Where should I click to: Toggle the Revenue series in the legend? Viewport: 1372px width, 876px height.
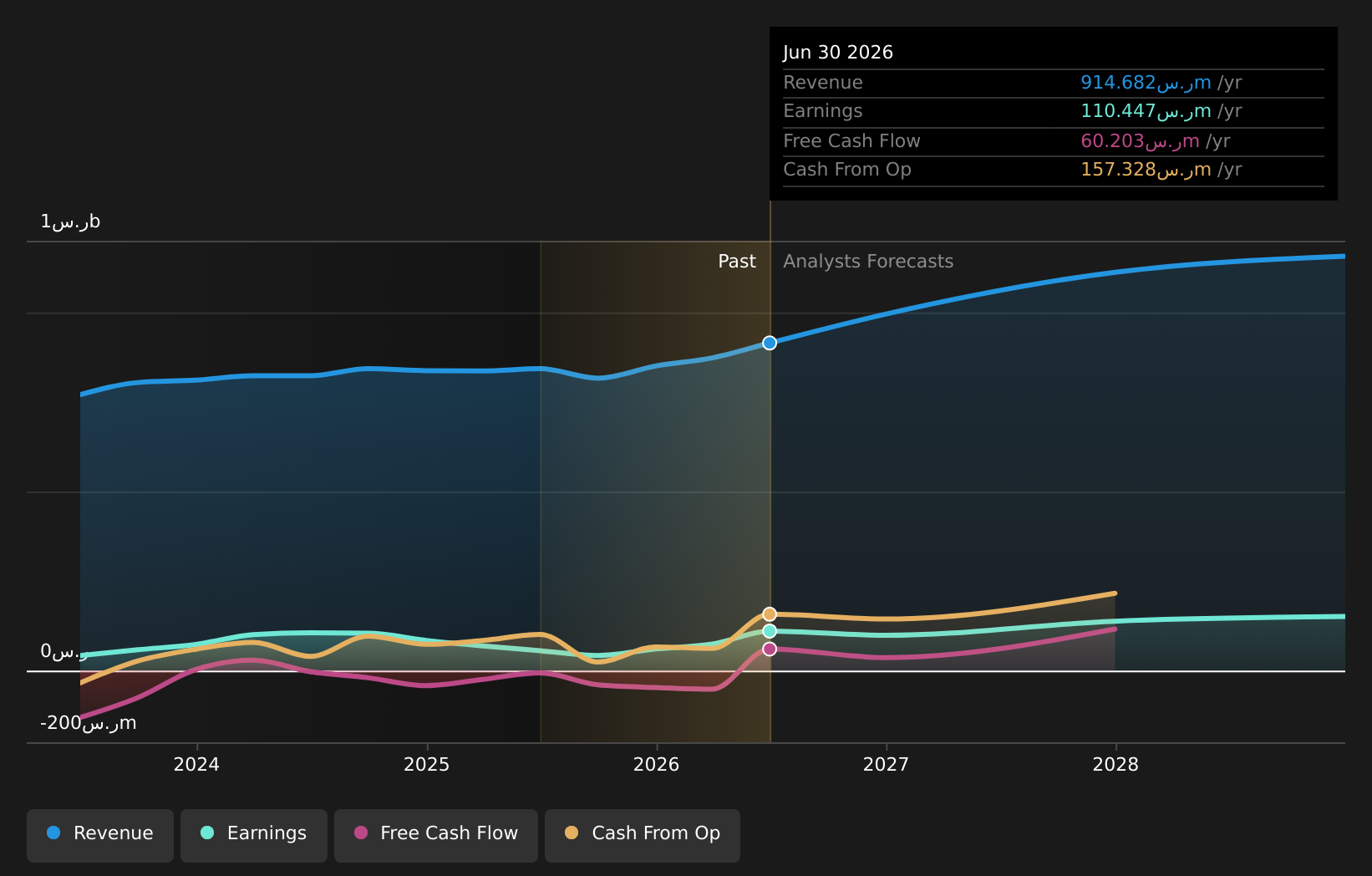click(x=100, y=835)
